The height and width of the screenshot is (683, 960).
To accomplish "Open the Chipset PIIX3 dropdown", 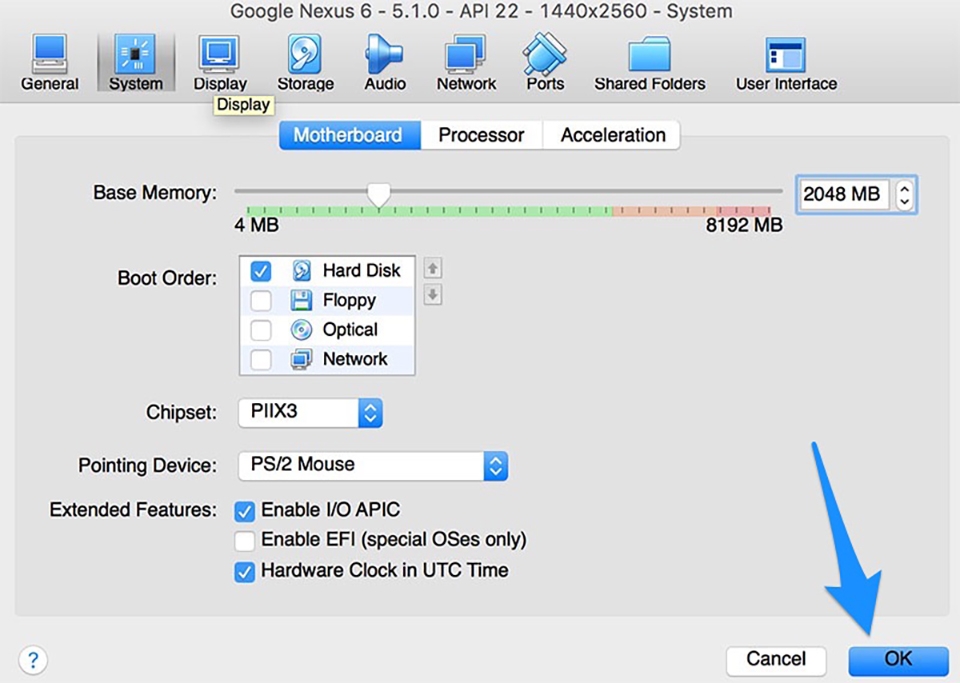I will click(x=310, y=412).
